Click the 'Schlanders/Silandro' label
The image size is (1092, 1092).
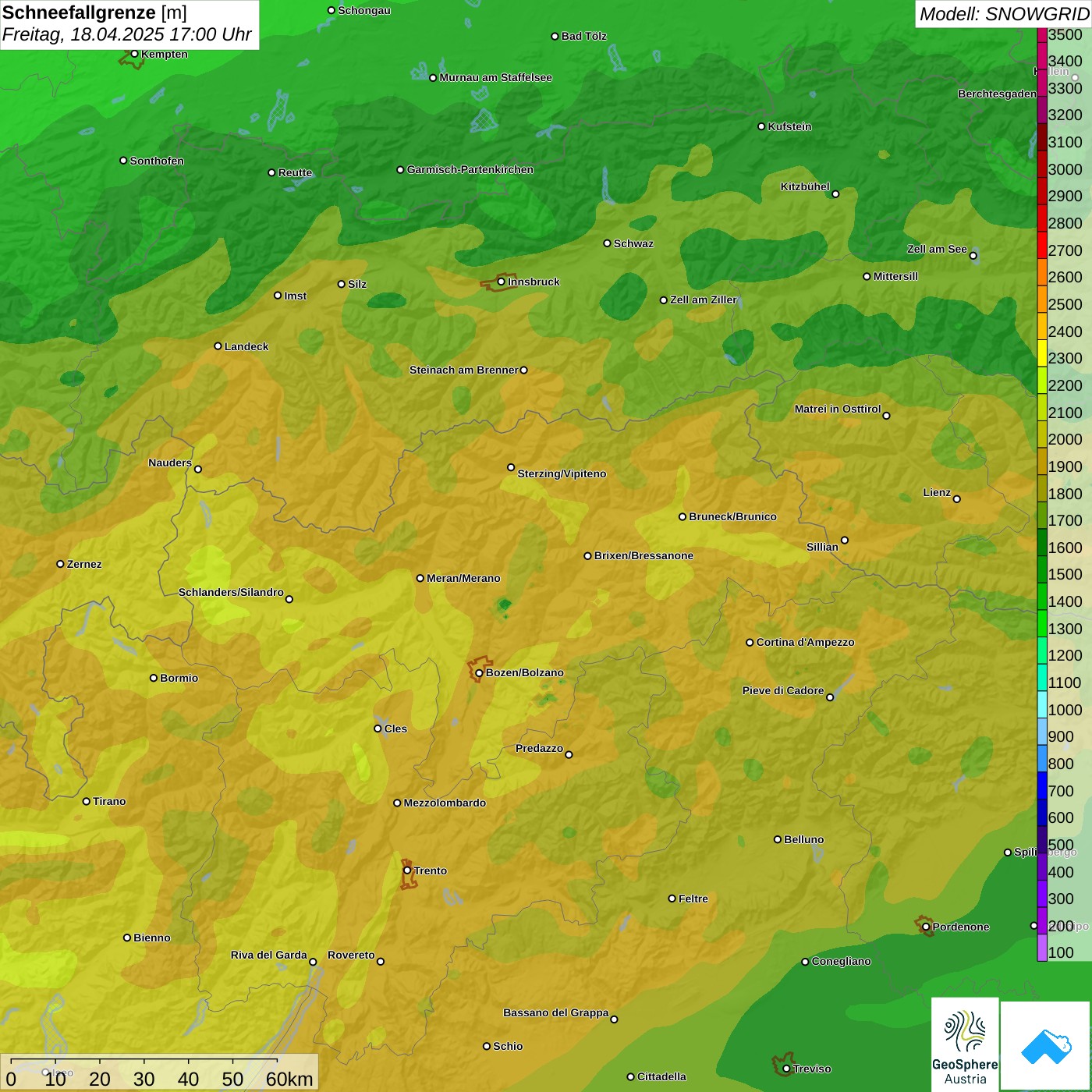[x=231, y=592]
